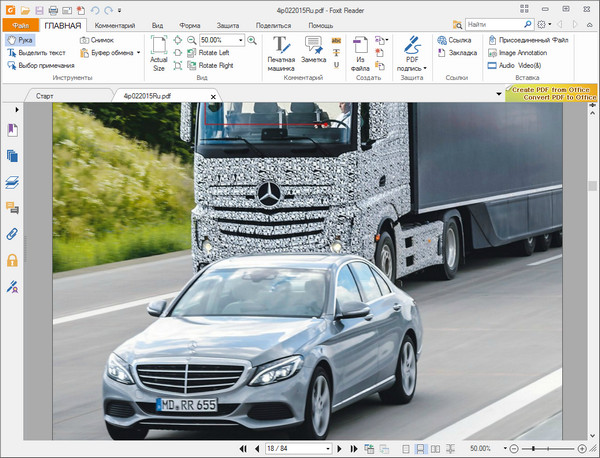The image size is (600, 458).
Task: Click the Fit Visible icon in Вид group
Action: tap(178, 65)
